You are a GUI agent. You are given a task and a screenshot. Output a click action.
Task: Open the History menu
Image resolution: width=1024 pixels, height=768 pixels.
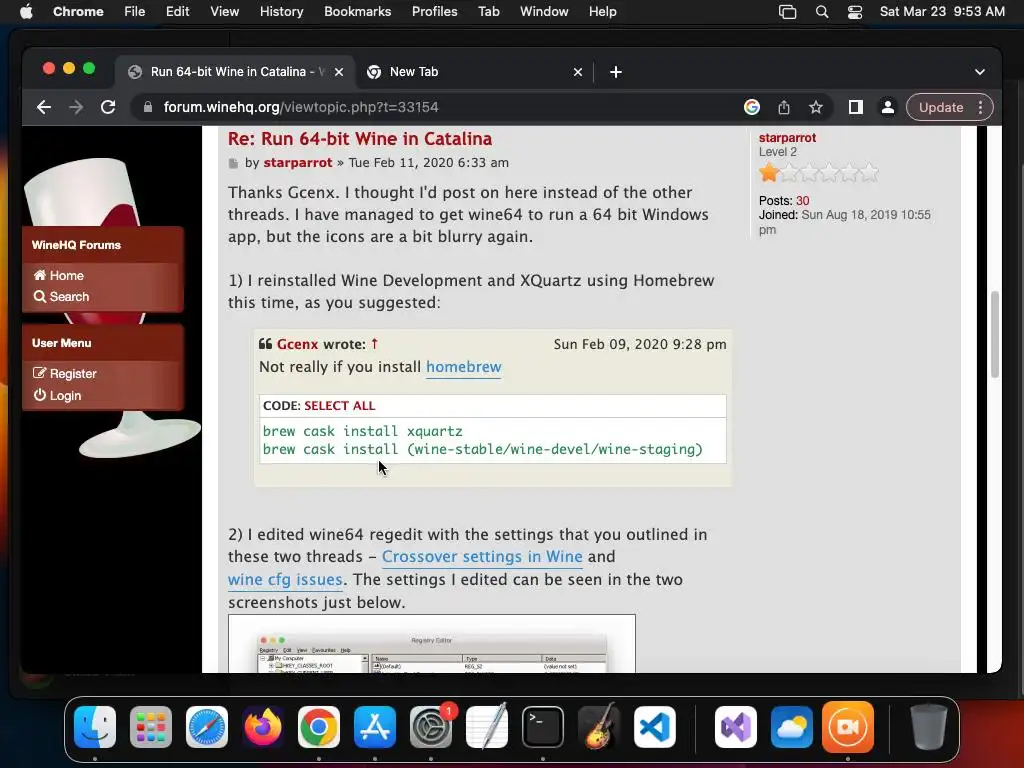281,12
